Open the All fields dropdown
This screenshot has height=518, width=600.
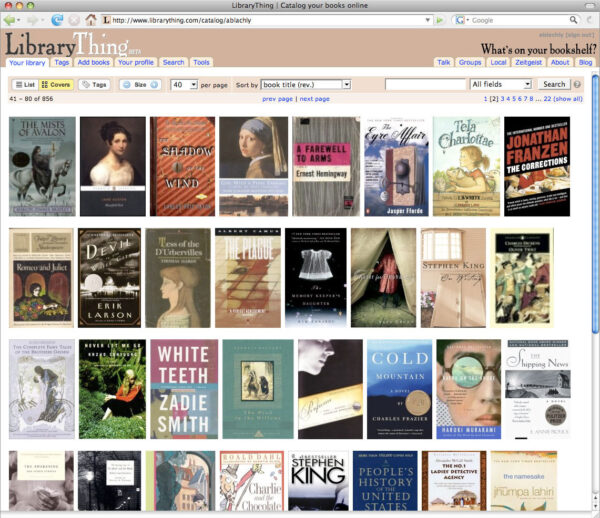(x=501, y=84)
